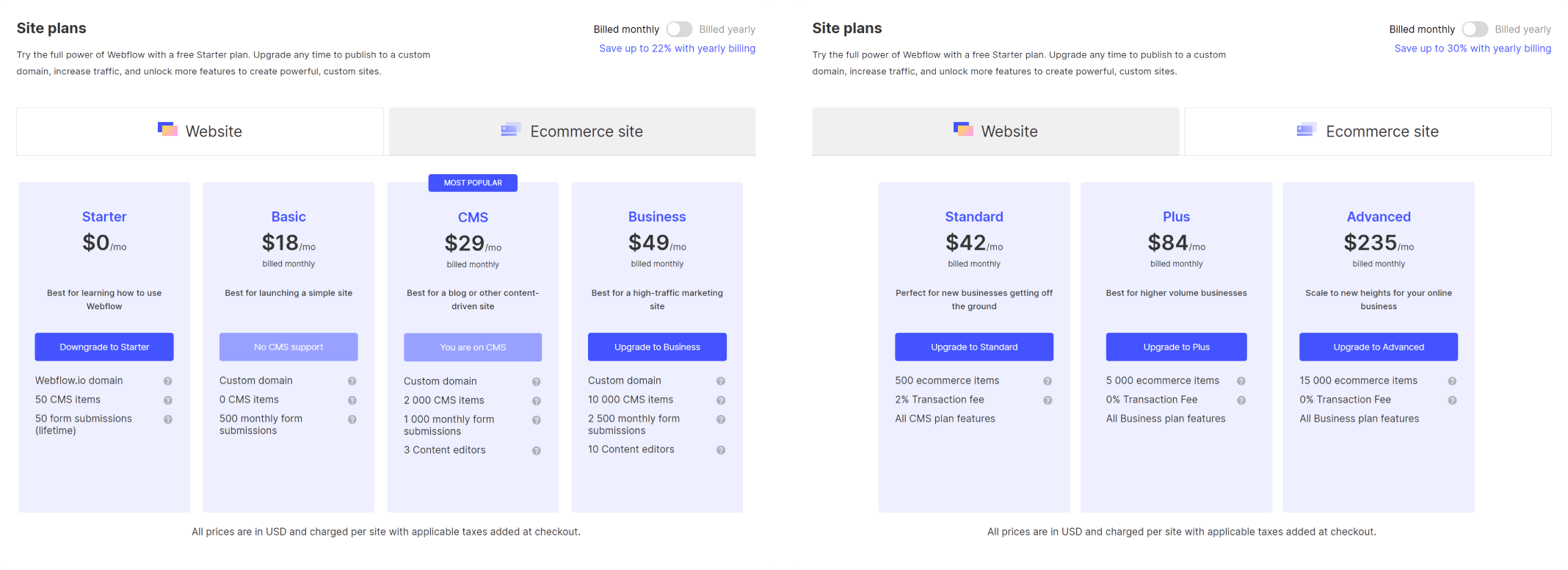Click the Website tab icon on the left panel
This screenshot has height=570, width=1568.
click(x=167, y=130)
